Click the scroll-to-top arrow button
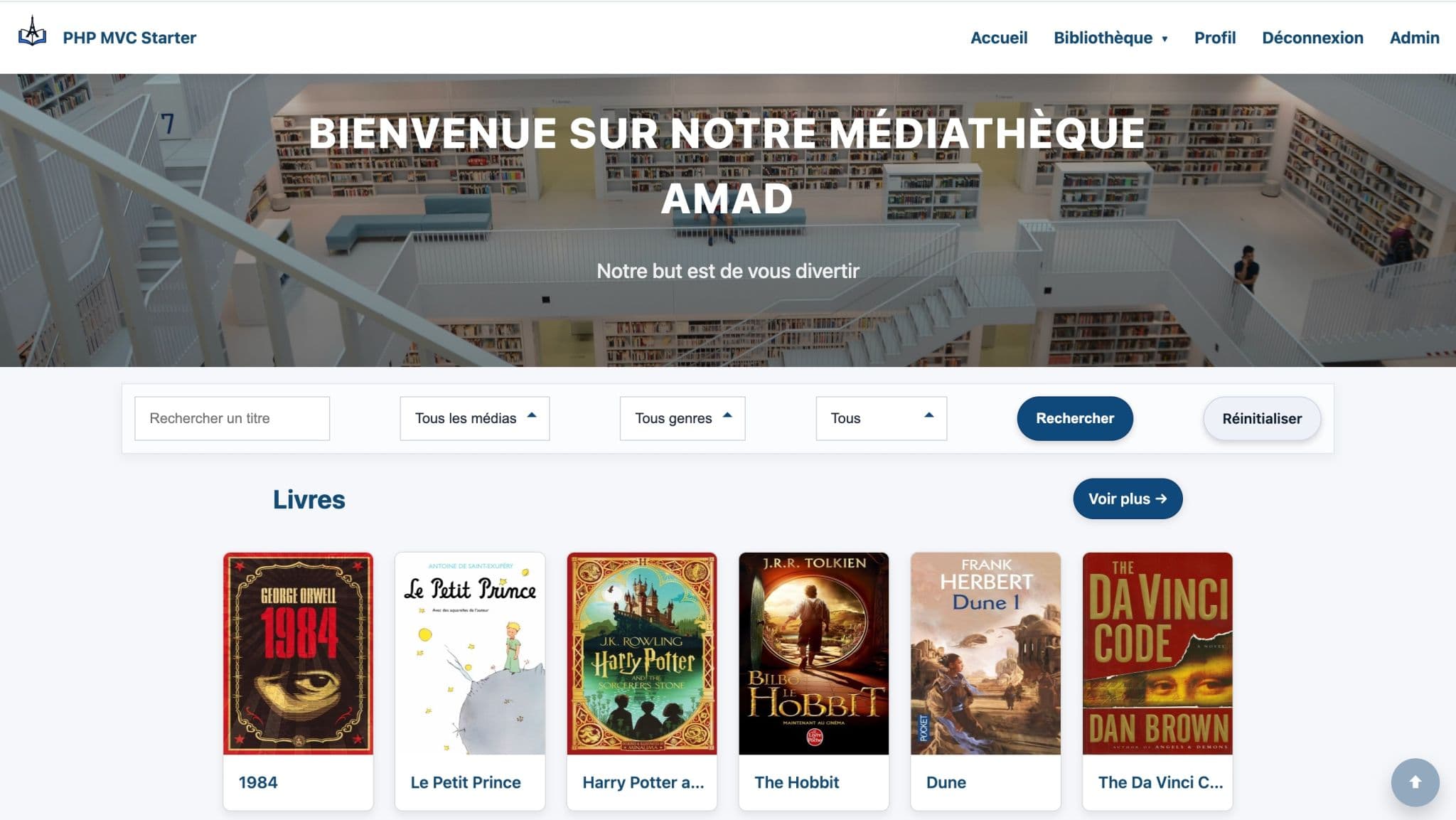The height and width of the screenshot is (820, 1456). coord(1415,782)
